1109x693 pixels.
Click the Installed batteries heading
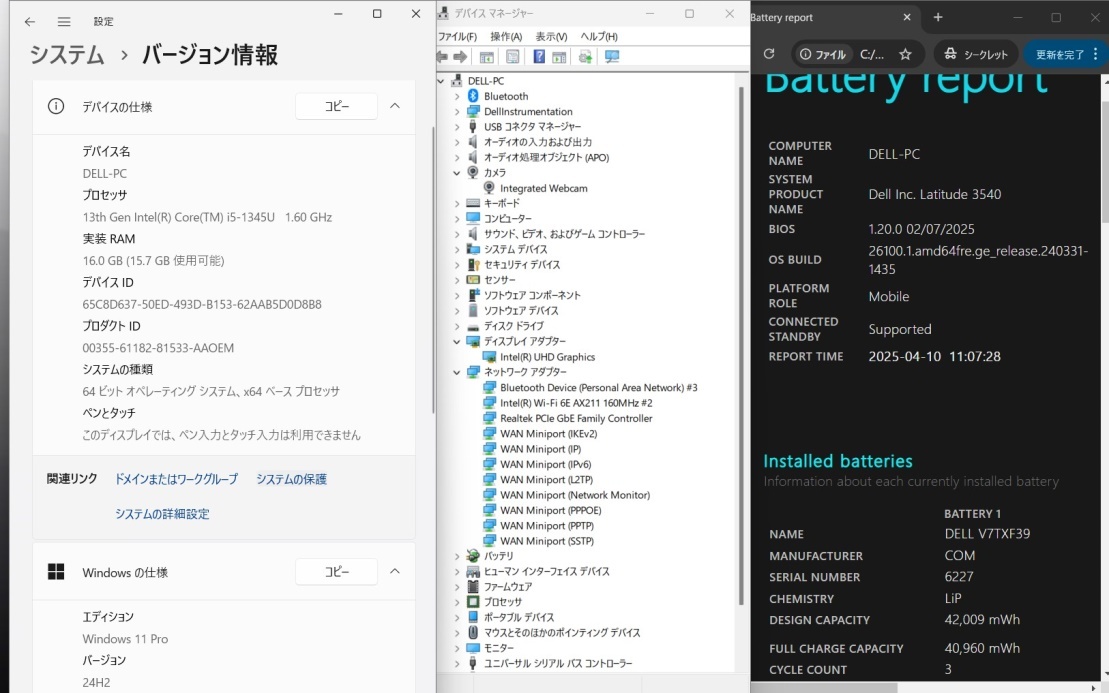point(837,461)
